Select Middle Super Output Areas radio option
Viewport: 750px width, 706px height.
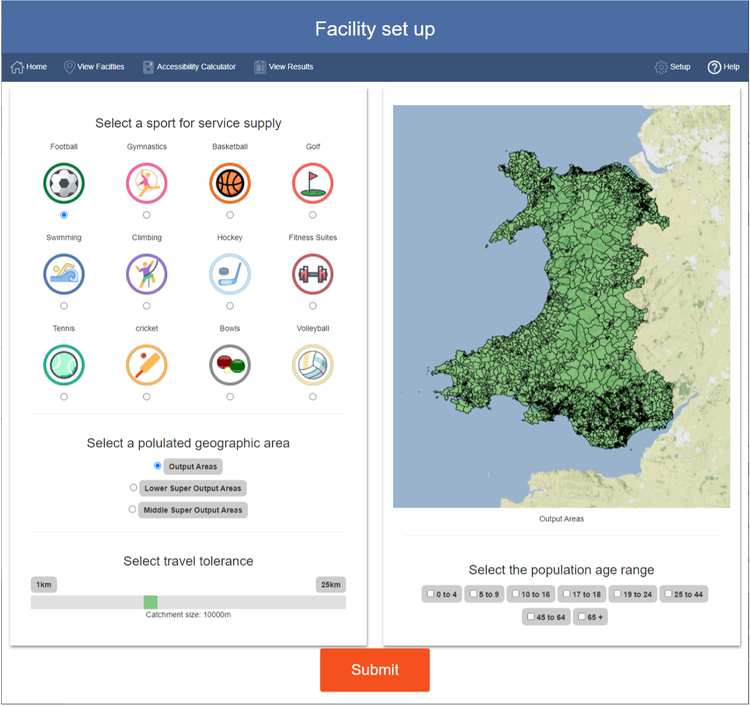coord(133,509)
